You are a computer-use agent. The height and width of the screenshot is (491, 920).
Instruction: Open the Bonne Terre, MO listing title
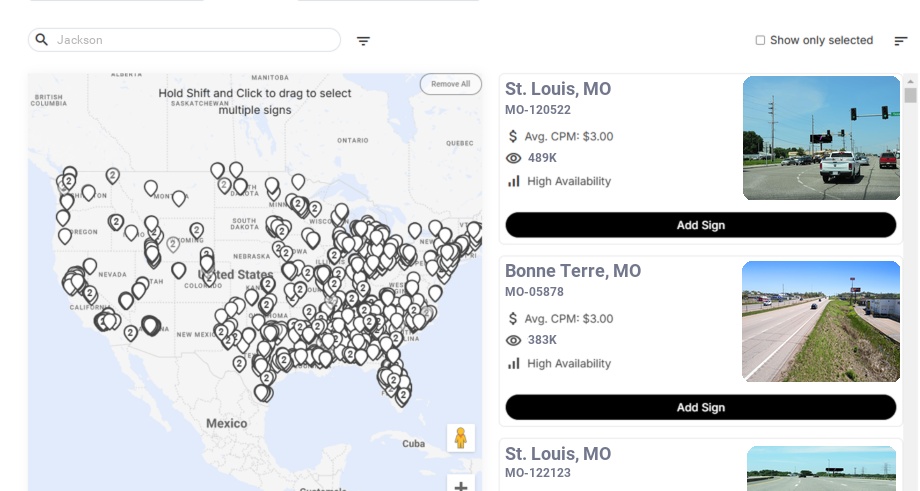coord(573,271)
